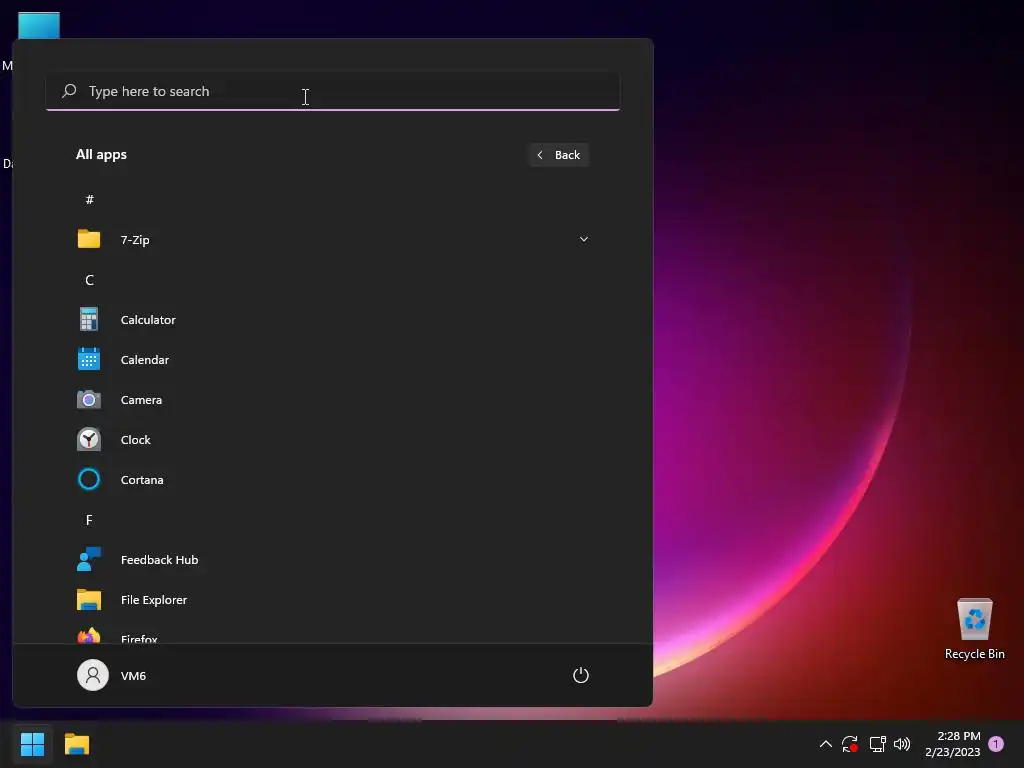Click the Clock label text
The width and height of the screenshot is (1024, 768).
tap(136, 440)
